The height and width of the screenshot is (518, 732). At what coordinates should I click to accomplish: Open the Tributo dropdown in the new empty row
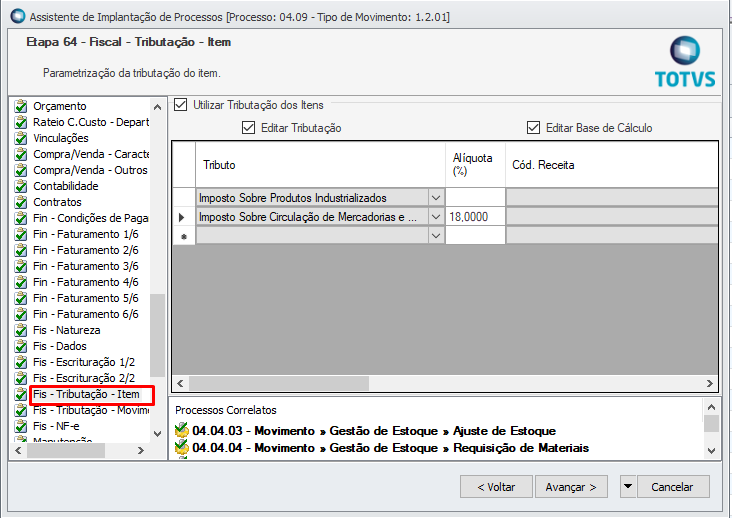(x=436, y=236)
